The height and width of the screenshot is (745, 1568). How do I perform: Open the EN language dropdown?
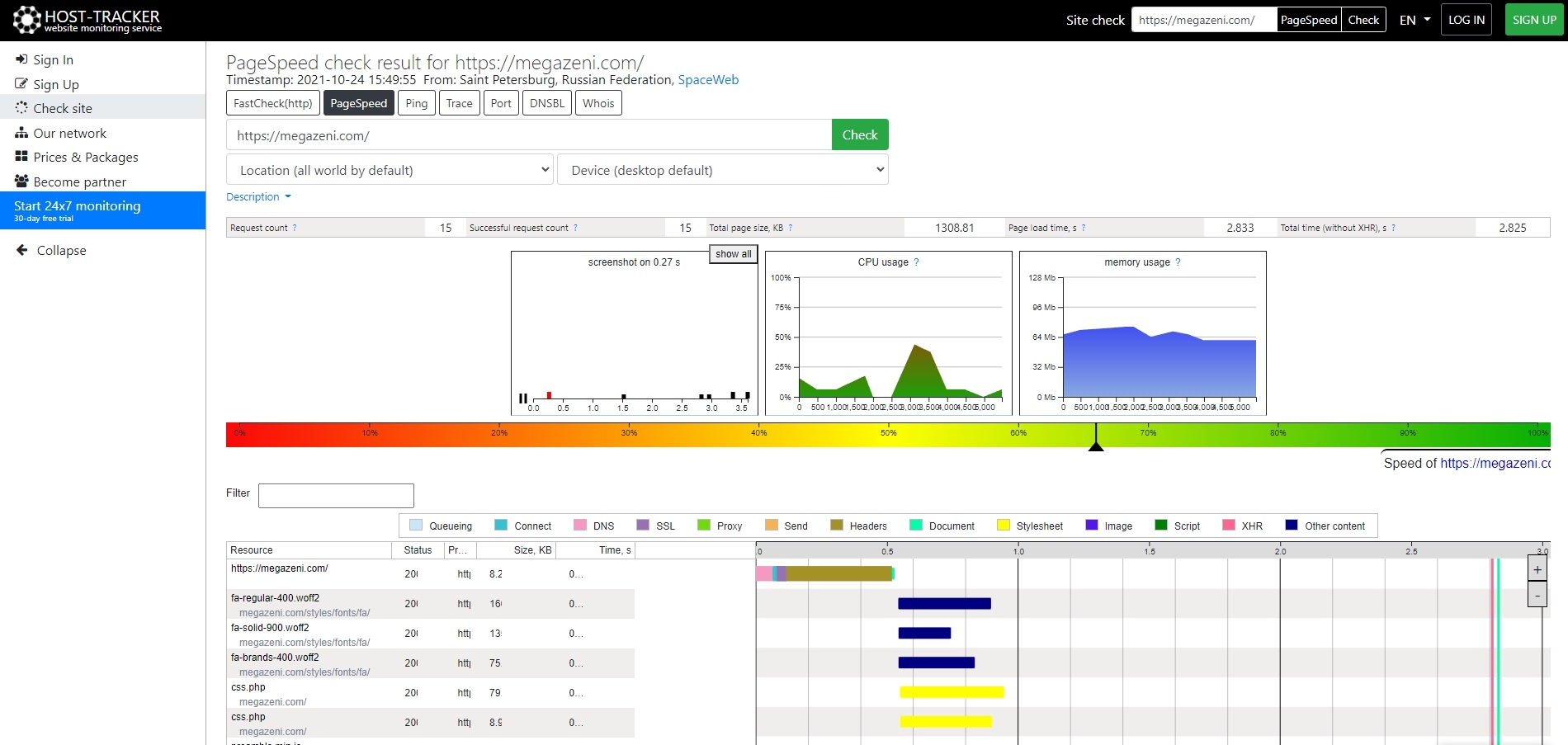tap(1415, 21)
